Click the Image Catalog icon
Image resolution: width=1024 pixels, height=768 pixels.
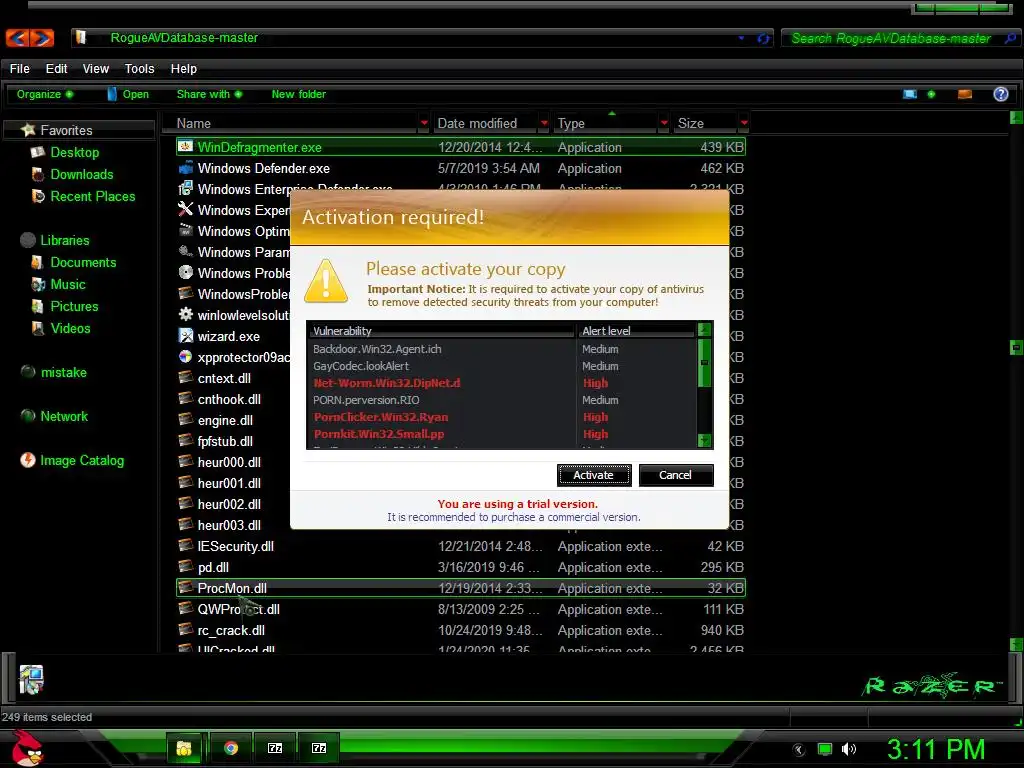click(27, 460)
